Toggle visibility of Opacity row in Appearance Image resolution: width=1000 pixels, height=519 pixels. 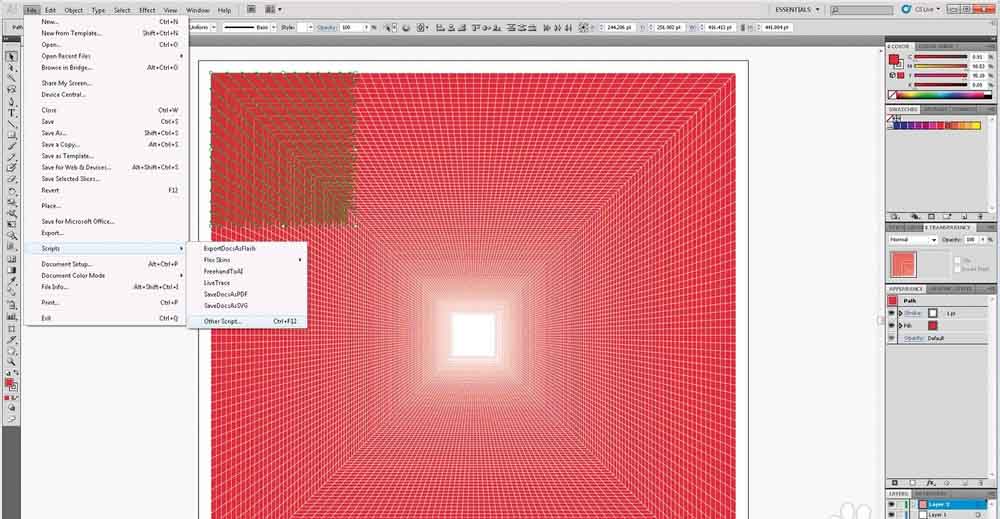point(892,338)
